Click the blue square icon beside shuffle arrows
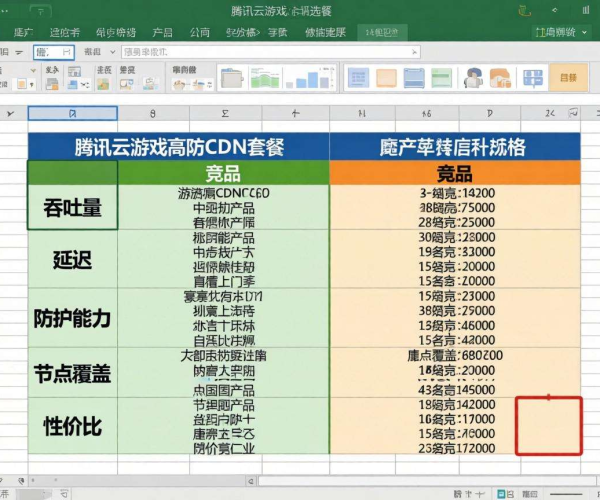Screen dimensions: 600x500 pyautogui.click(x=72, y=85)
